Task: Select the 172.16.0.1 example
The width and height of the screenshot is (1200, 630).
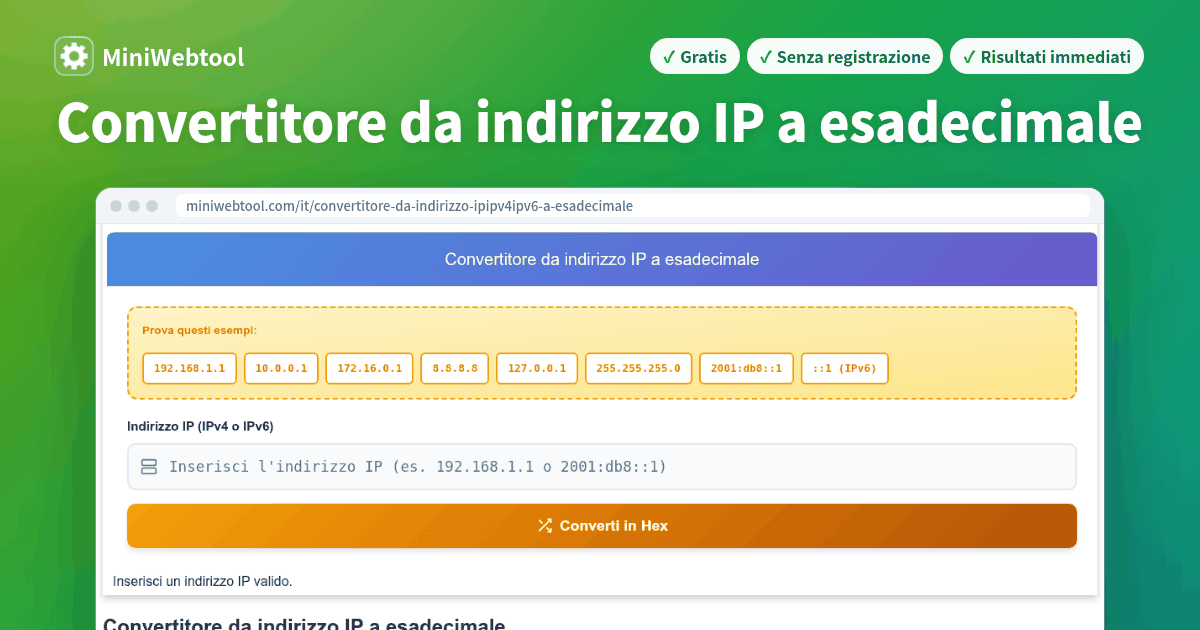Action: [x=370, y=368]
